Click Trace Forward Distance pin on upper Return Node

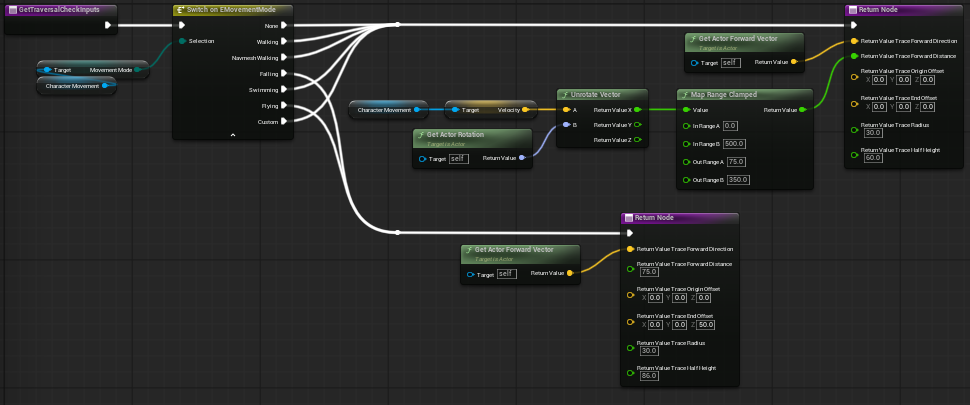[x=854, y=56]
